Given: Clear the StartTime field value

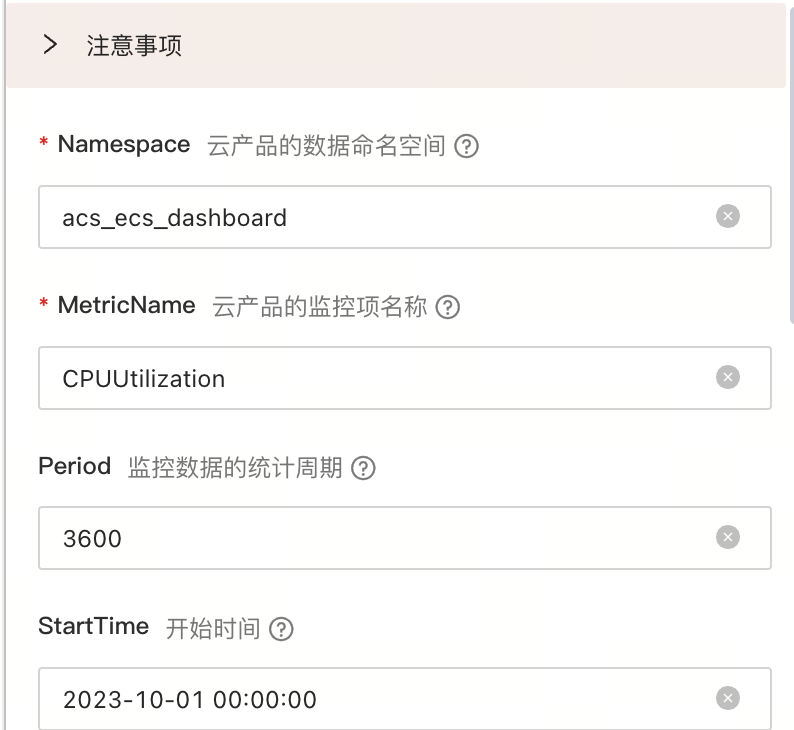Looking at the screenshot, I should click(x=728, y=698).
